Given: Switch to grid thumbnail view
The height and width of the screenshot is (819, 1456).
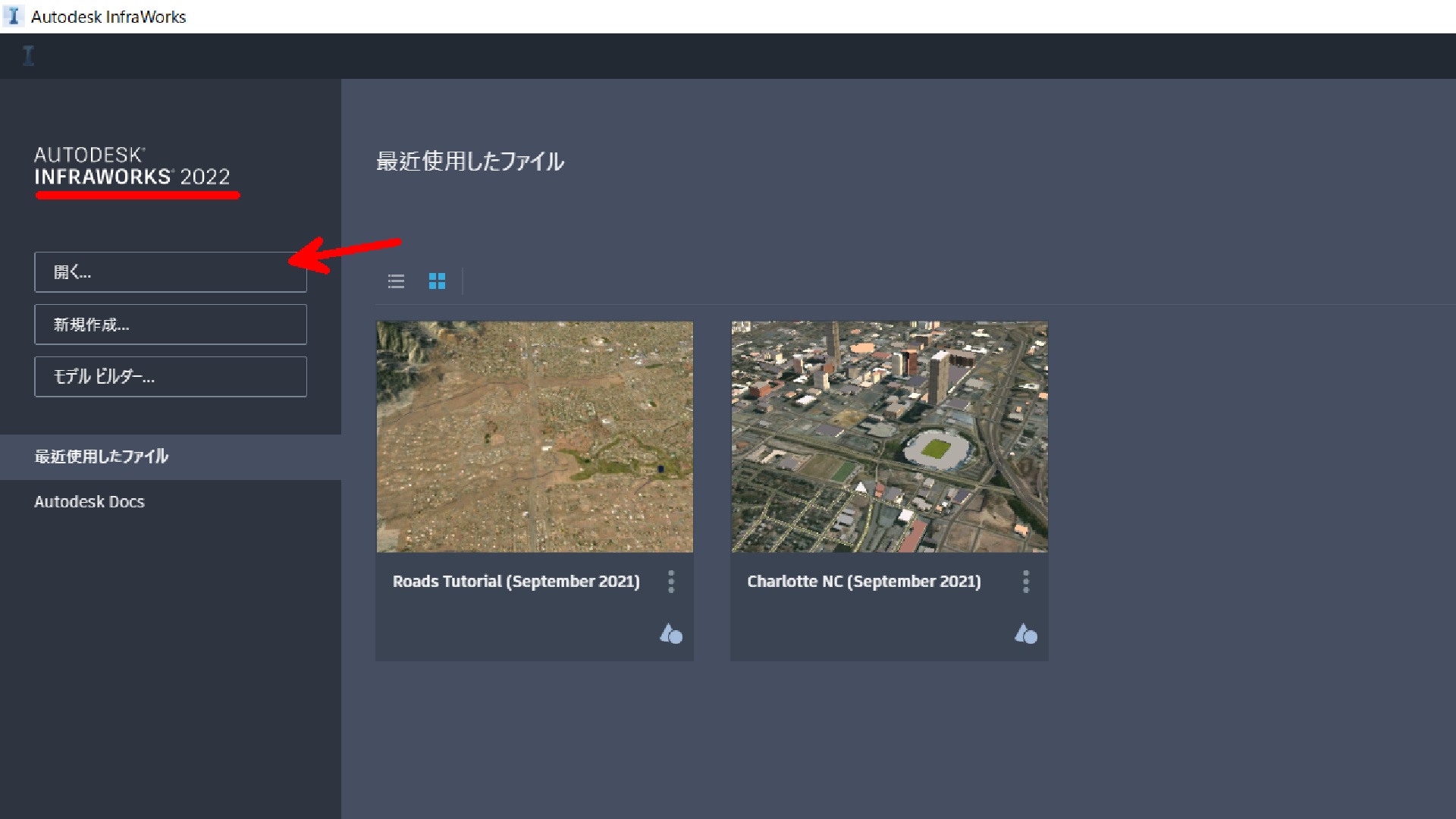Looking at the screenshot, I should click(x=437, y=281).
